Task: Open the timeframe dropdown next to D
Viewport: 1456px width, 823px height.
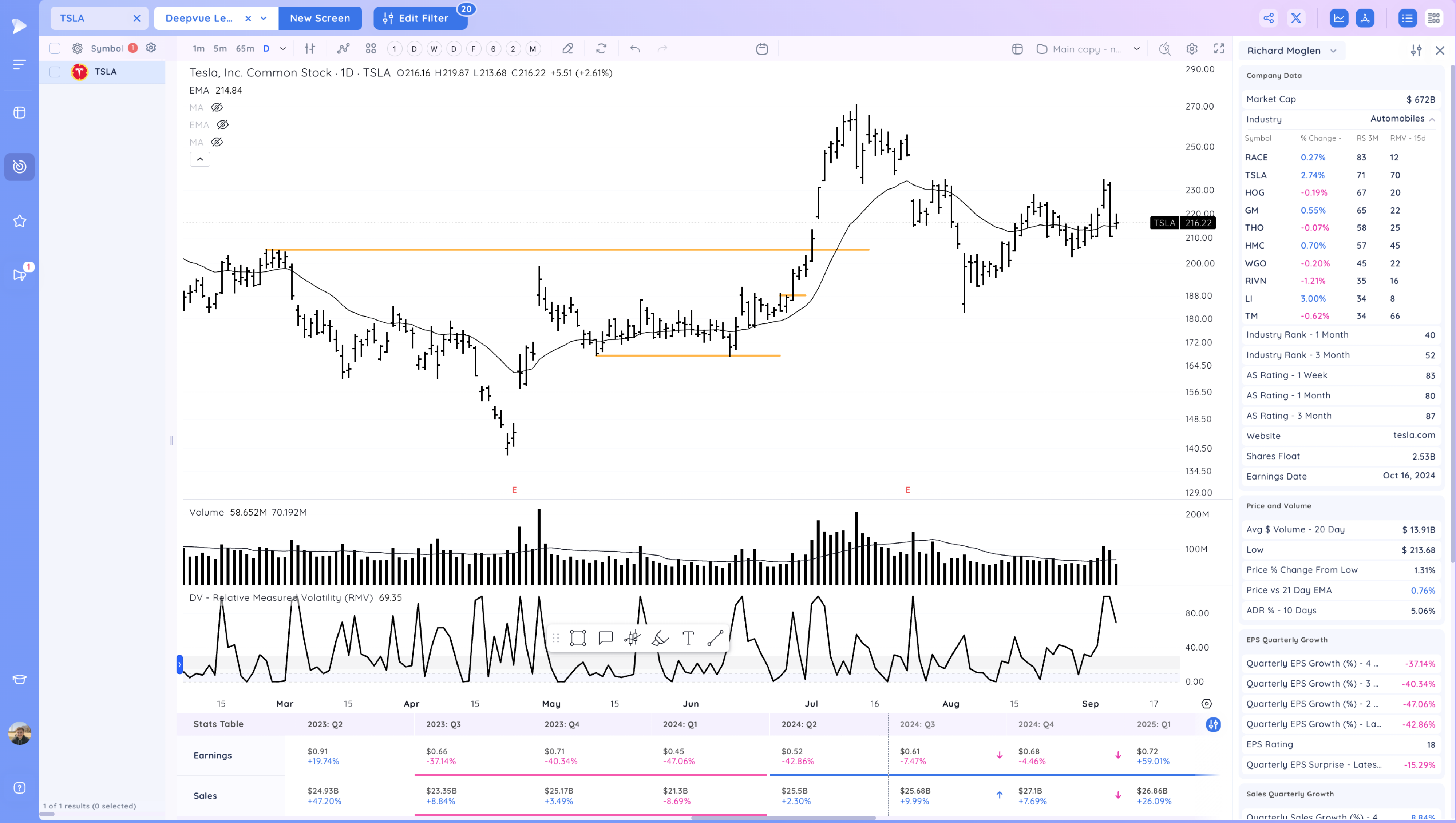Action: tap(283, 49)
